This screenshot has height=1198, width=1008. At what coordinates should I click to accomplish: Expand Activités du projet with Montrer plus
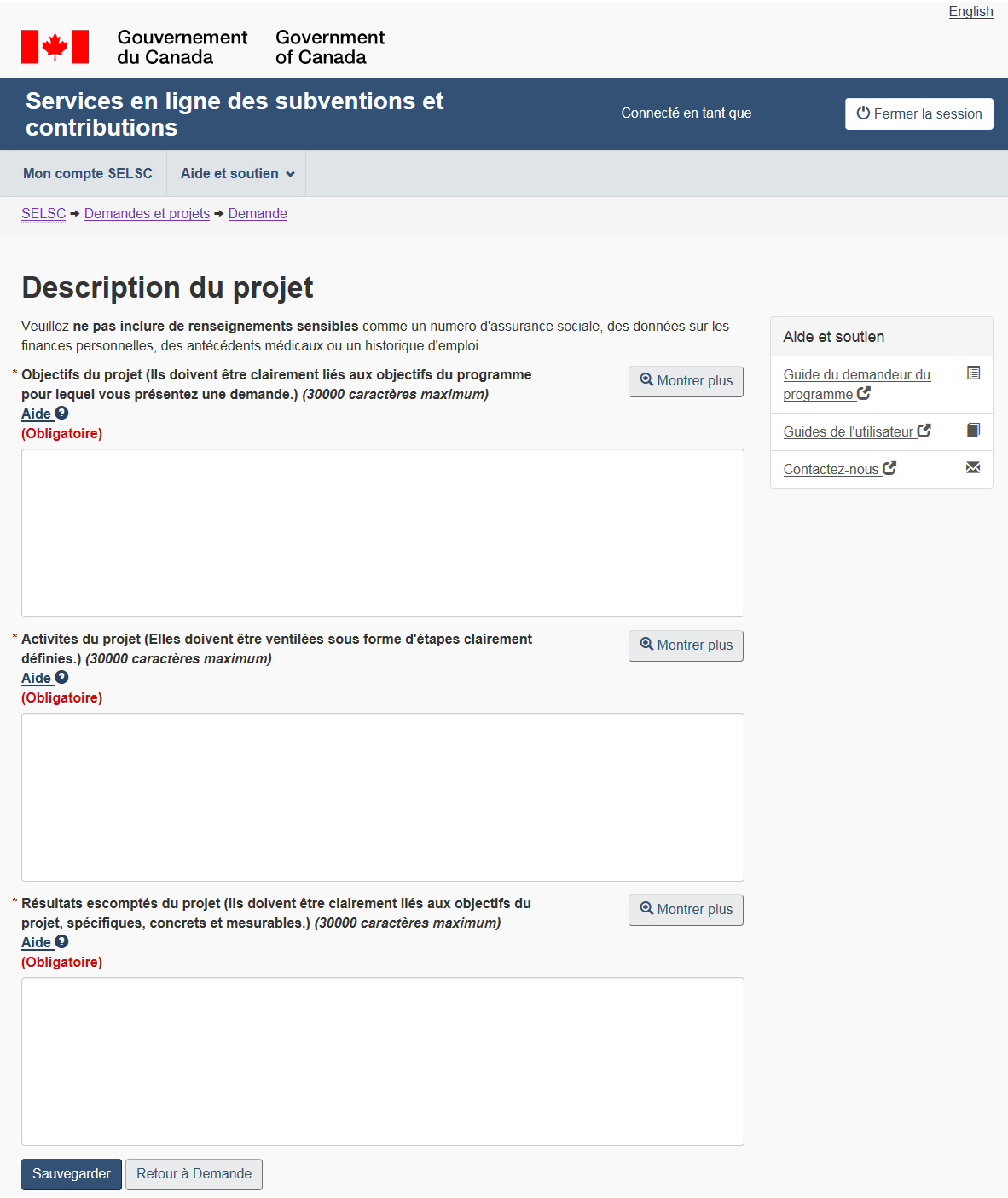coord(686,645)
